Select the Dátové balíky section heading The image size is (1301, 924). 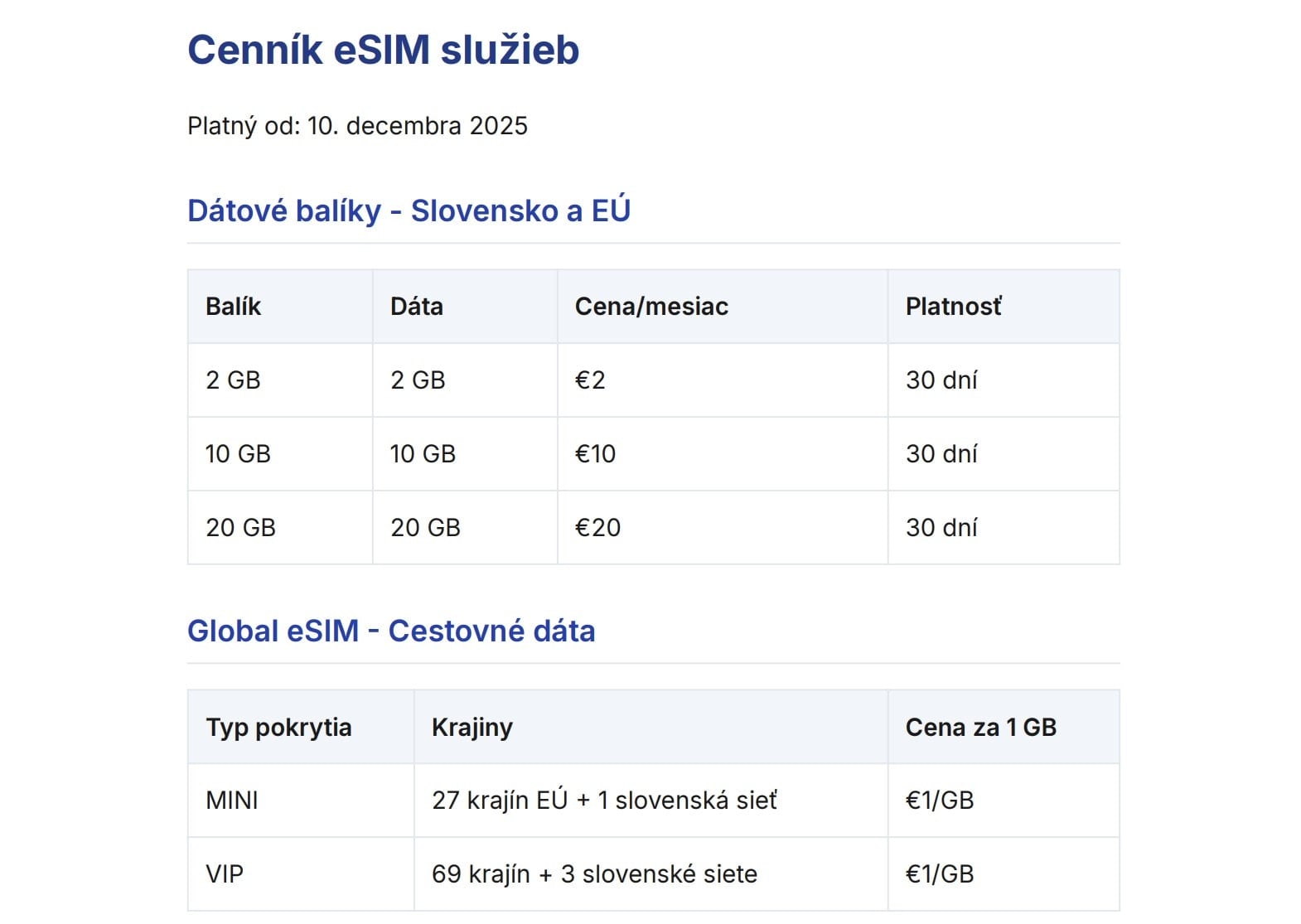coord(409,210)
